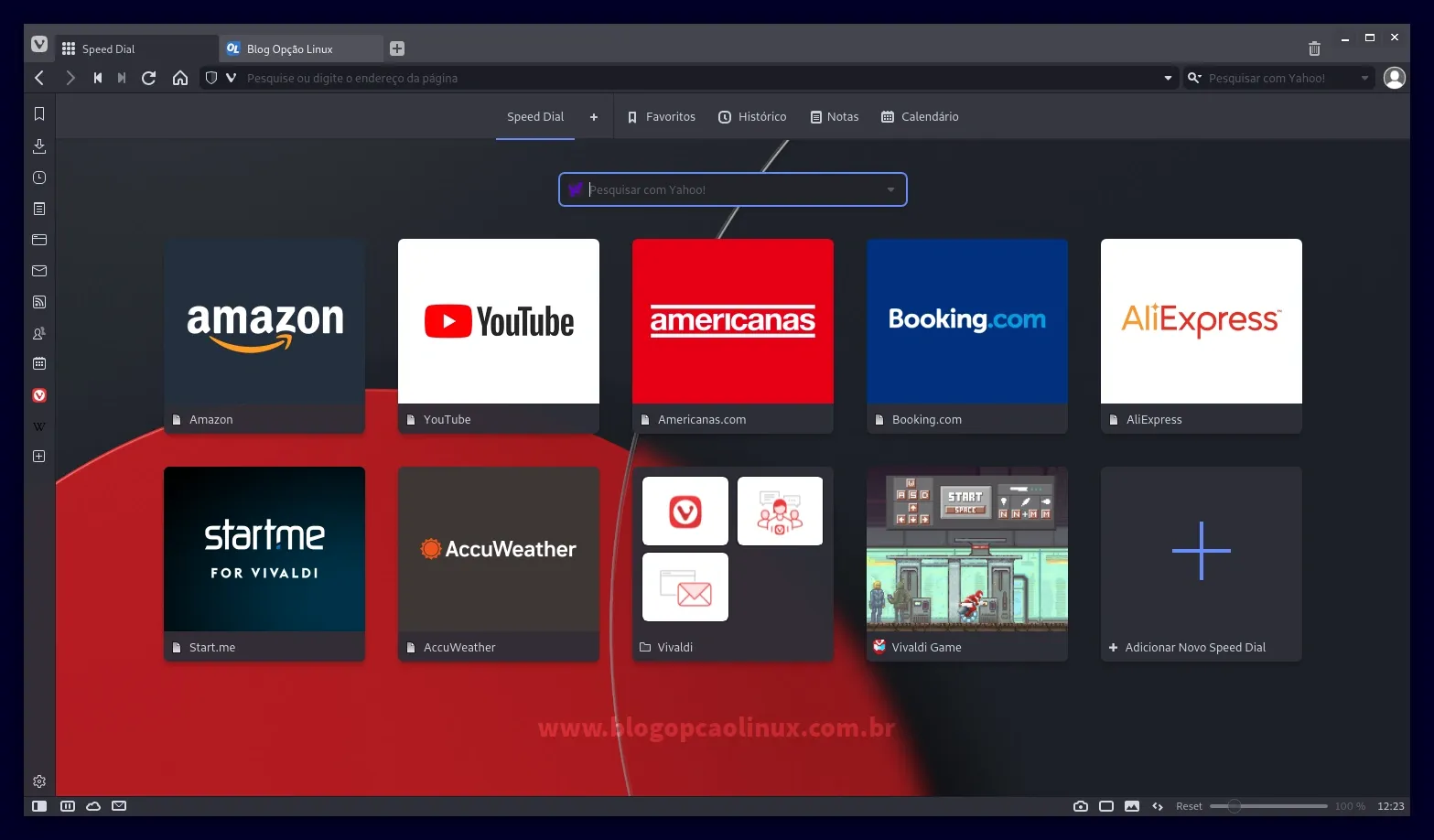Viewport: 1434px width, 840px height.
Task: Open the Amazon speed dial
Action: (x=264, y=336)
